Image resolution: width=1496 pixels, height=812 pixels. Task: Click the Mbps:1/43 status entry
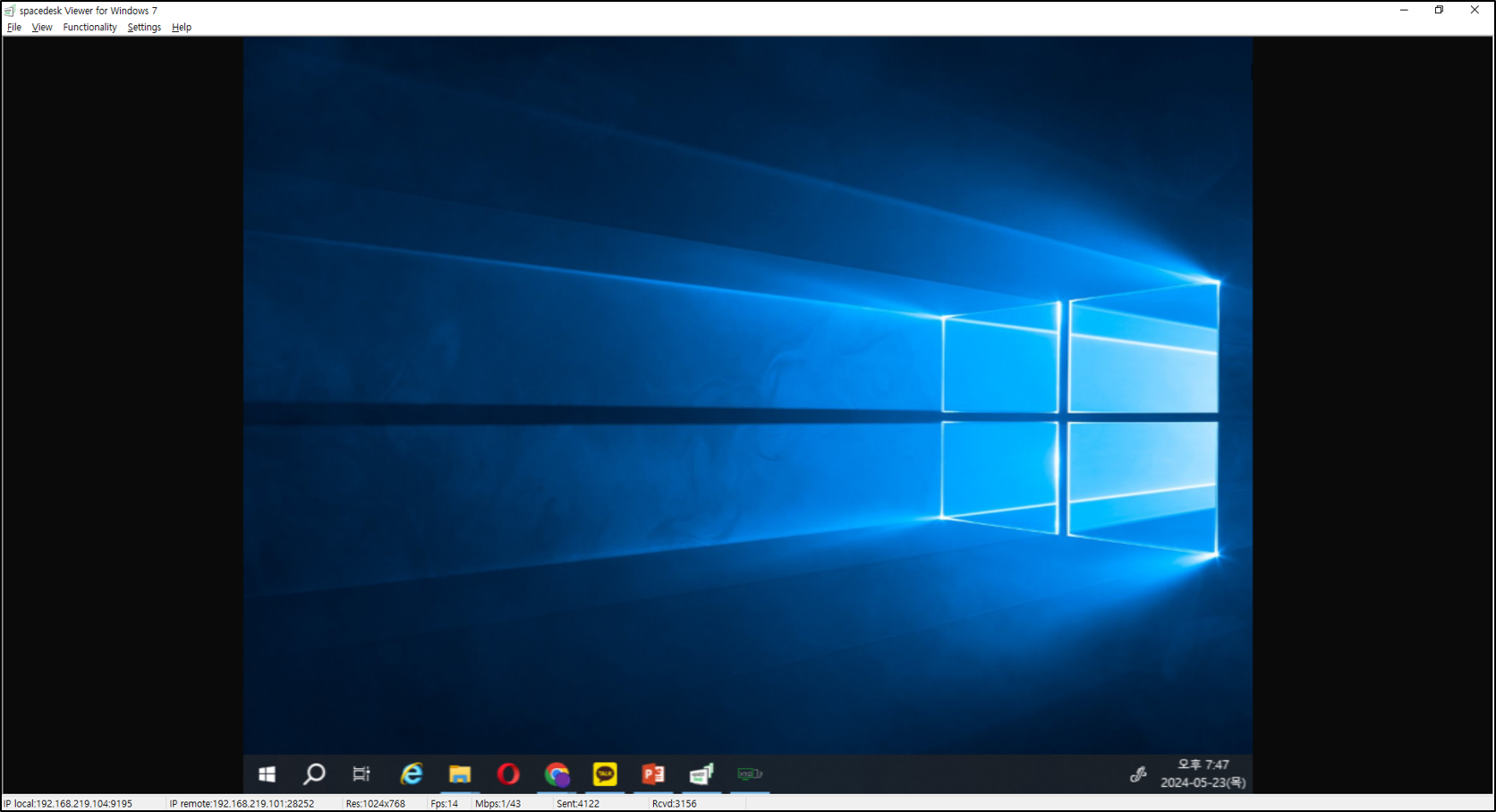498,804
